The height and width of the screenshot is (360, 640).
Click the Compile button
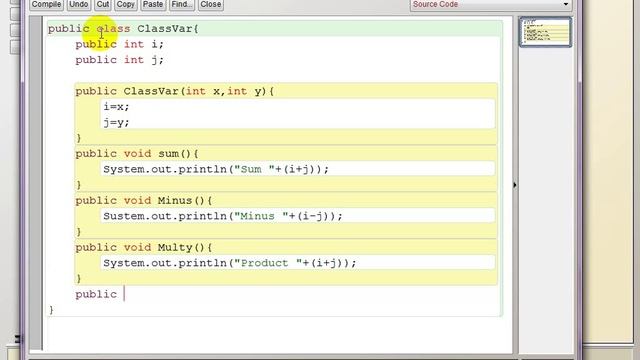click(46, 4)
